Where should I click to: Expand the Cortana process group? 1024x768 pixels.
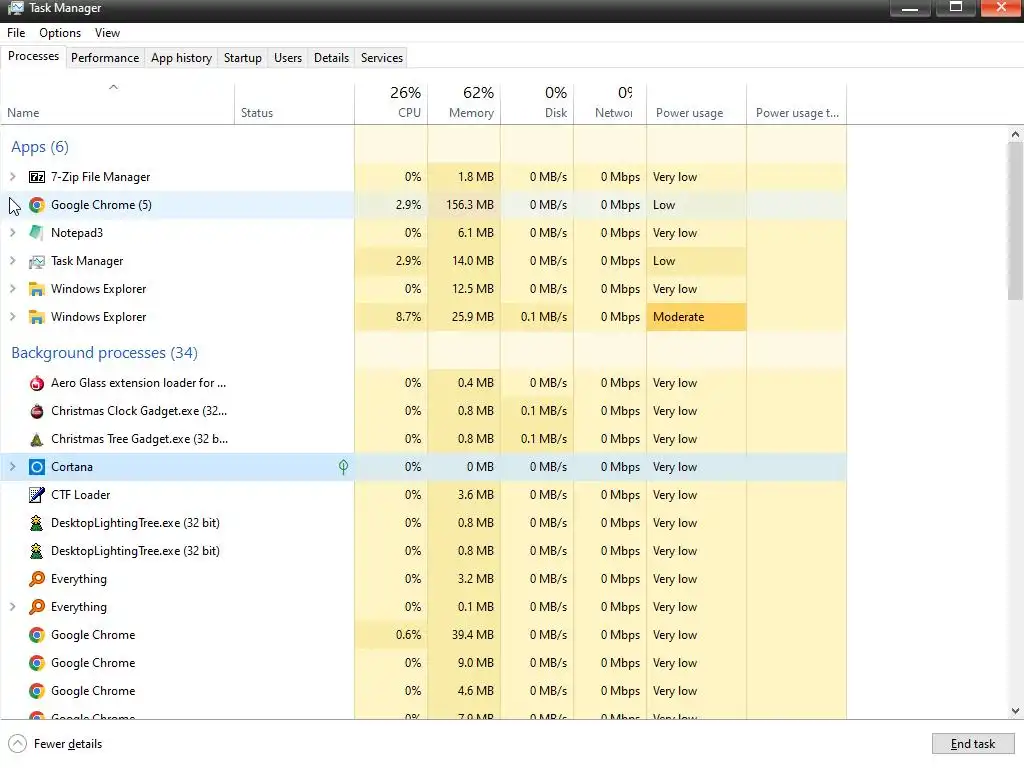[x=12, y=467]
